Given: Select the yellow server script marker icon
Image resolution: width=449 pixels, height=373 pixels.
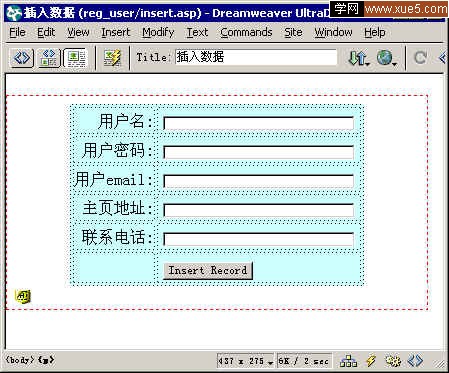Looking at the screenshot, I should [x=23, y=296].
